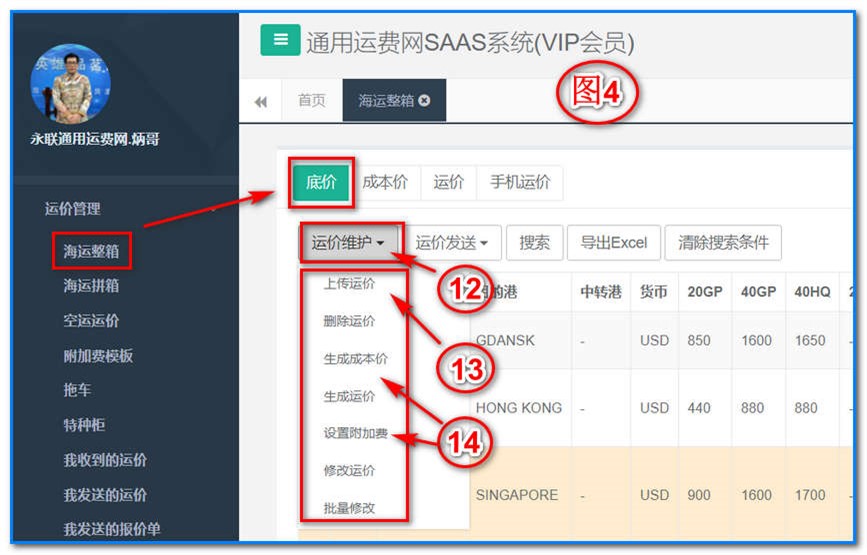
Task: Open 附加费模板 in the sidebar
Action: 98,356
